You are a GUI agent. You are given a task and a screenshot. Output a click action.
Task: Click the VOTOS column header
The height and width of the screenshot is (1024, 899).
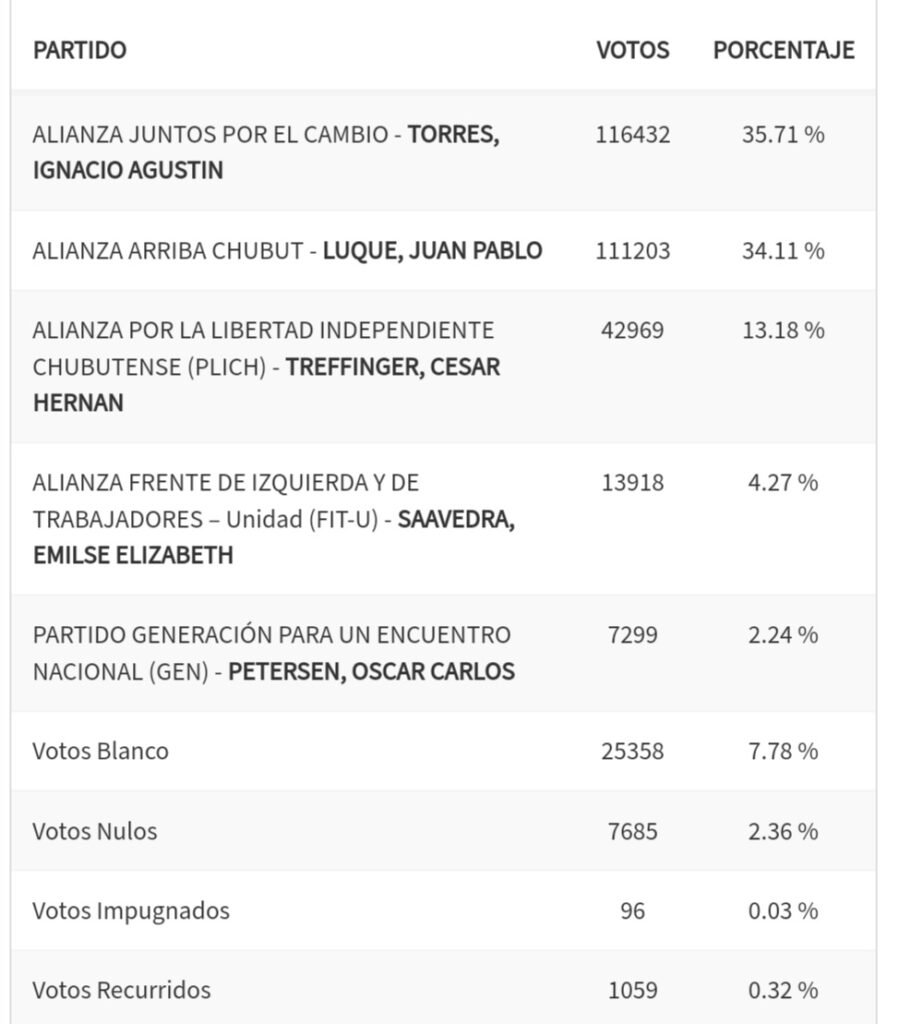(632, 50)
